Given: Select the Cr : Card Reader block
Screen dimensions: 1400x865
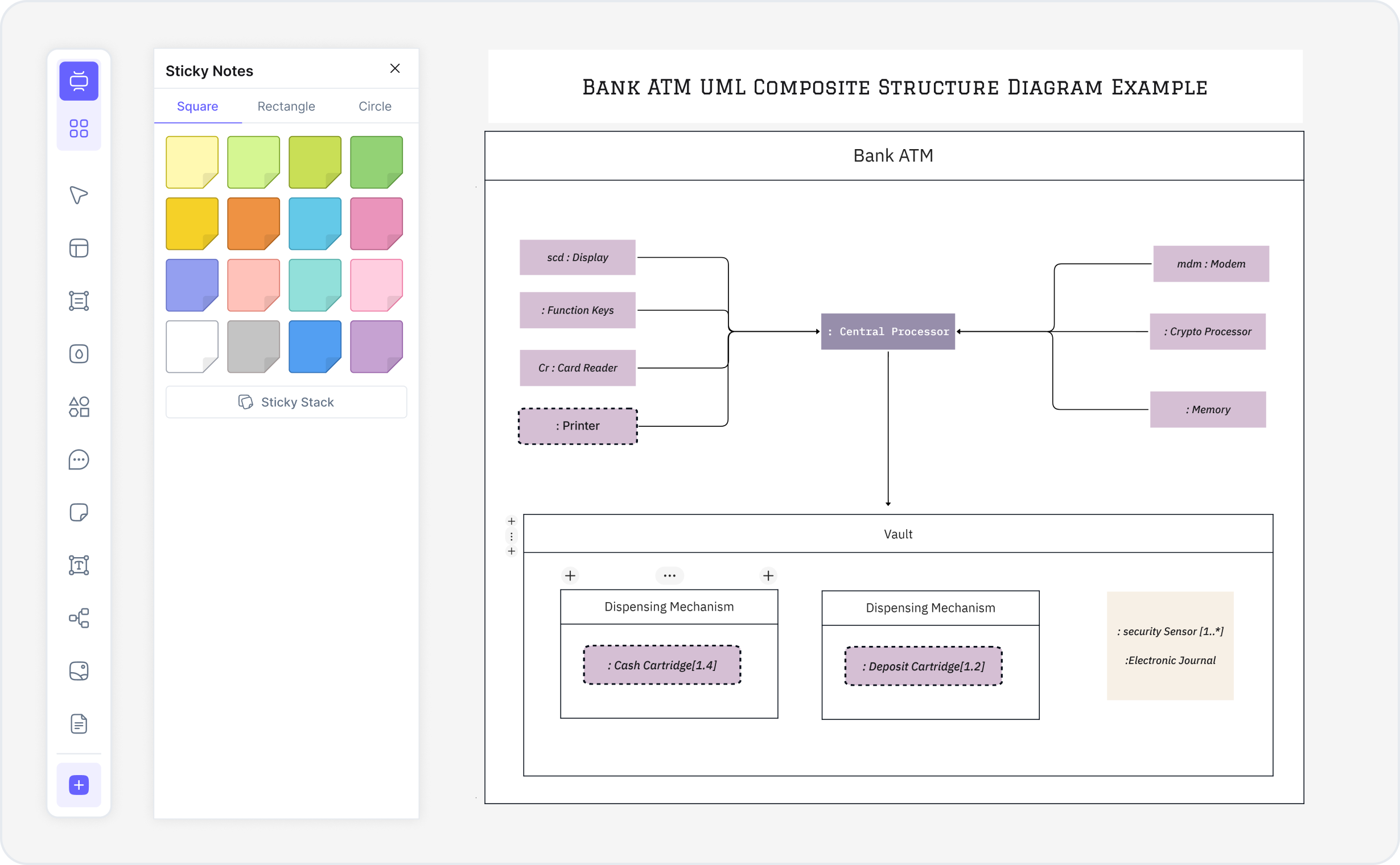Looking at the screenshot, I should (x=577, y=368).
